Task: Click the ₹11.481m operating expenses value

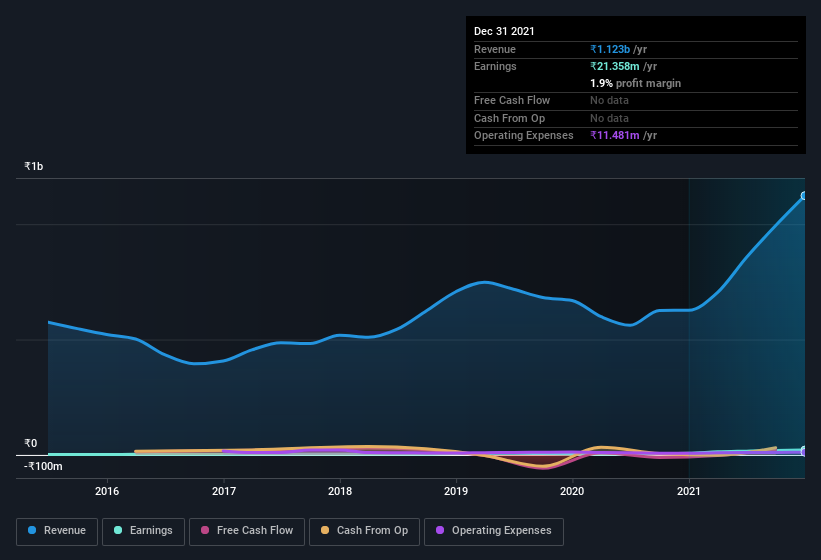Action: pyautogui.click(x=615, y=136)
